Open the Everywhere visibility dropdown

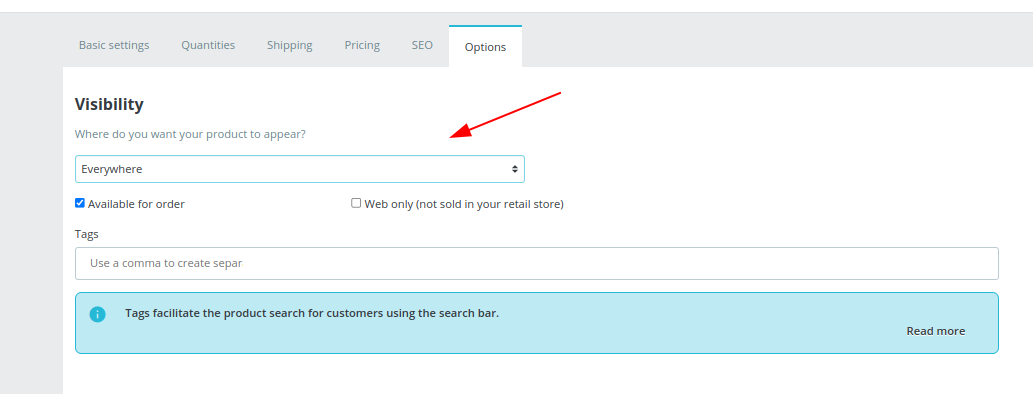click(300, 169)
